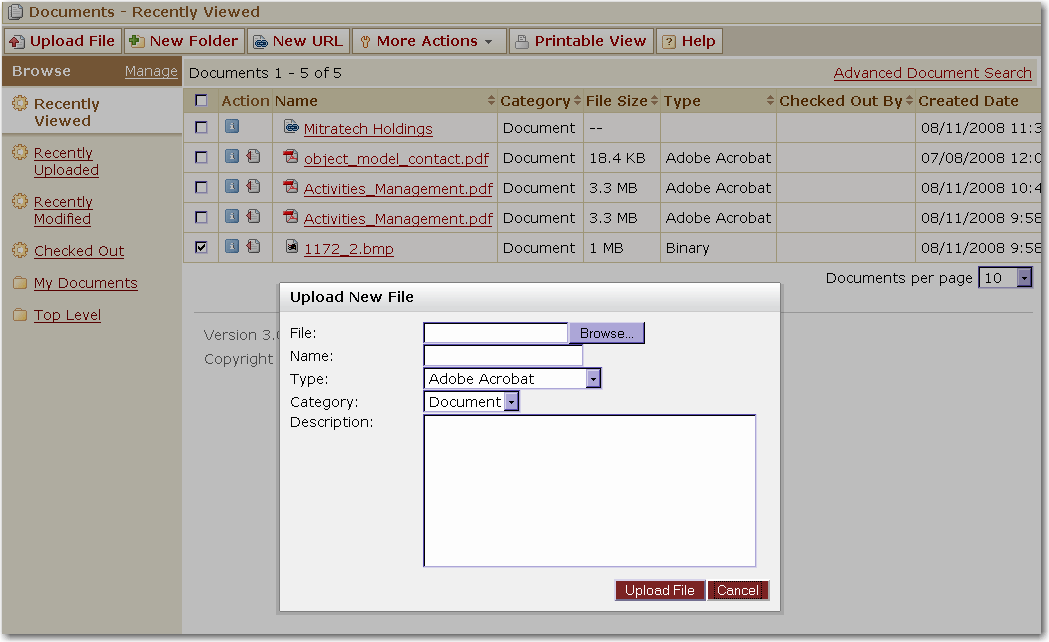Toggle the select-all checkbox in table header
Screen dimensions: 1049x642
[x=201, y=100]
